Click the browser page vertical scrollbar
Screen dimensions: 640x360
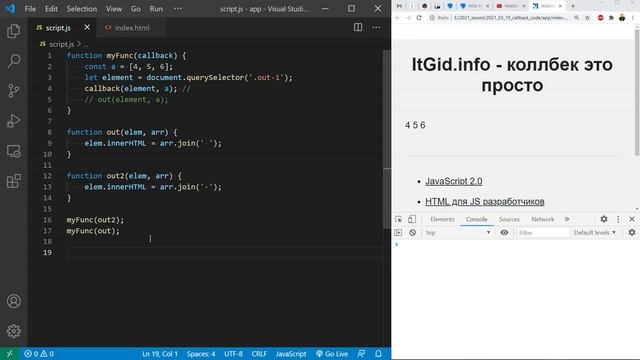(637, 92)
